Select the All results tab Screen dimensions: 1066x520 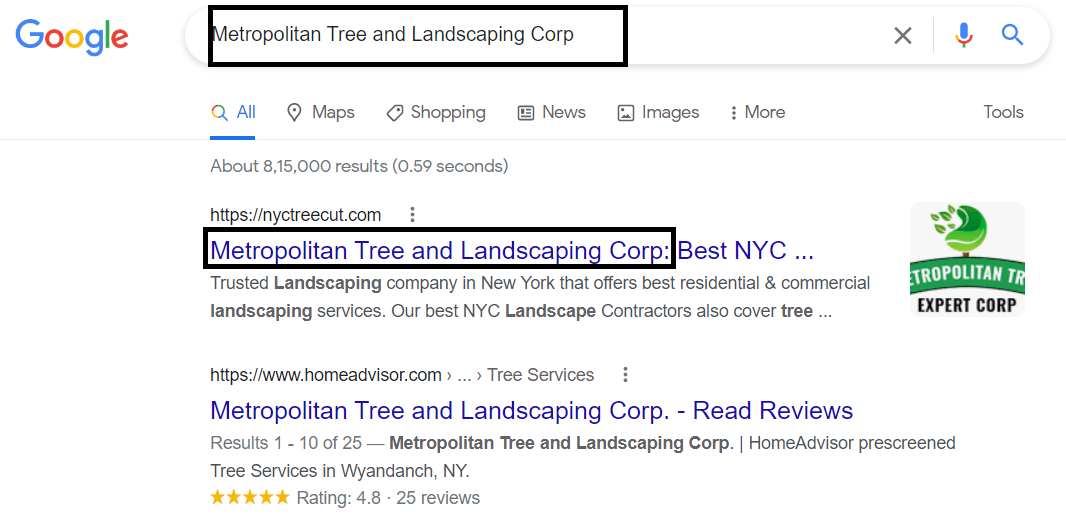[x=234, y=112]
